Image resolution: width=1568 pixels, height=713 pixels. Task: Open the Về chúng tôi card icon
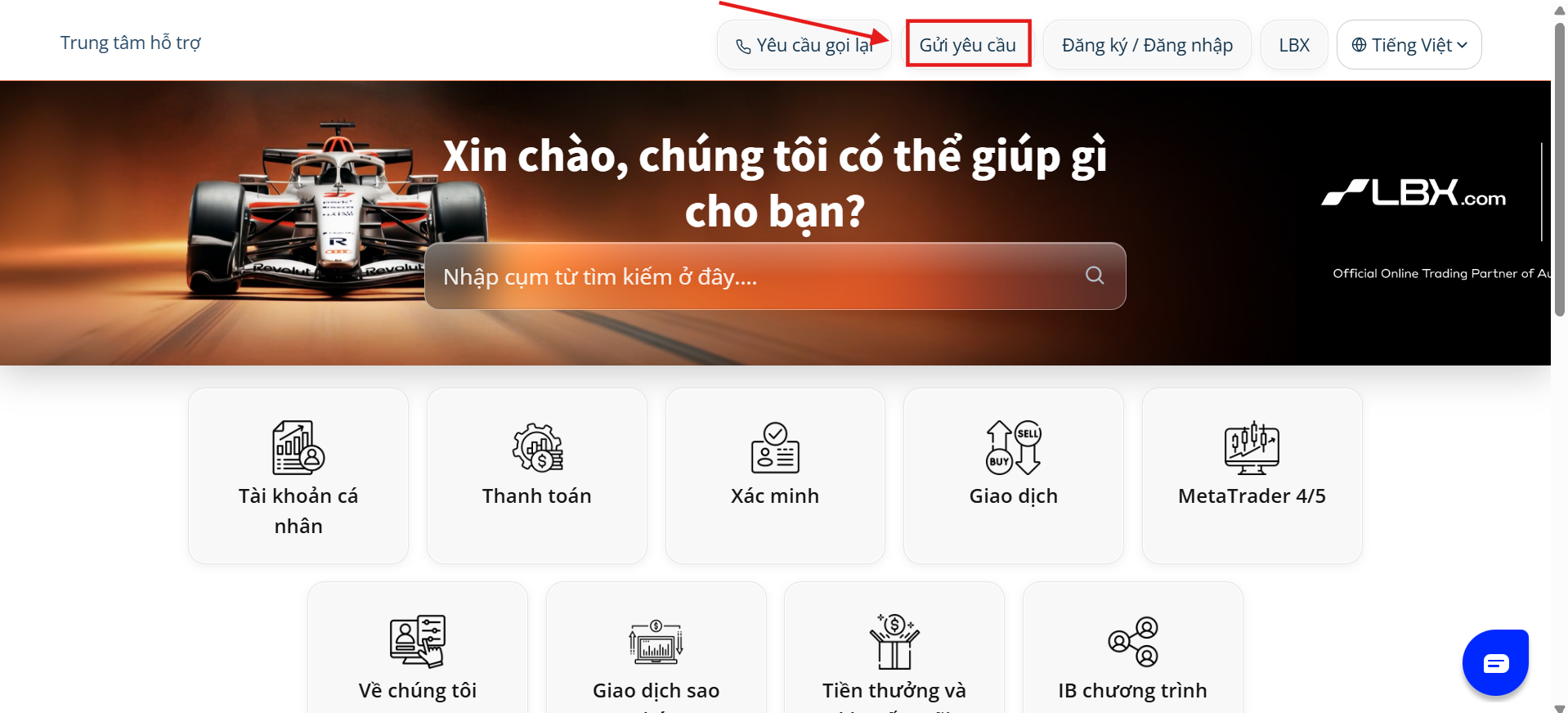(x=418, y=641)
